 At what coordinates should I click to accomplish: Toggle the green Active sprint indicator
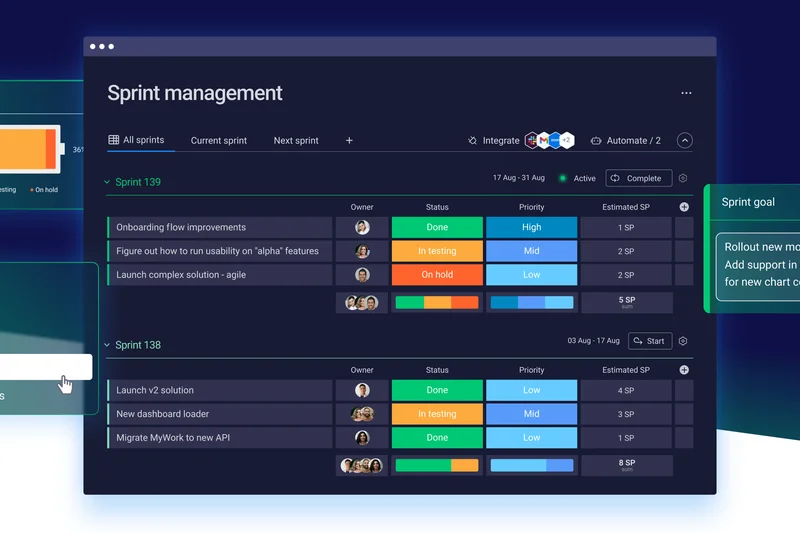(563, 179)
